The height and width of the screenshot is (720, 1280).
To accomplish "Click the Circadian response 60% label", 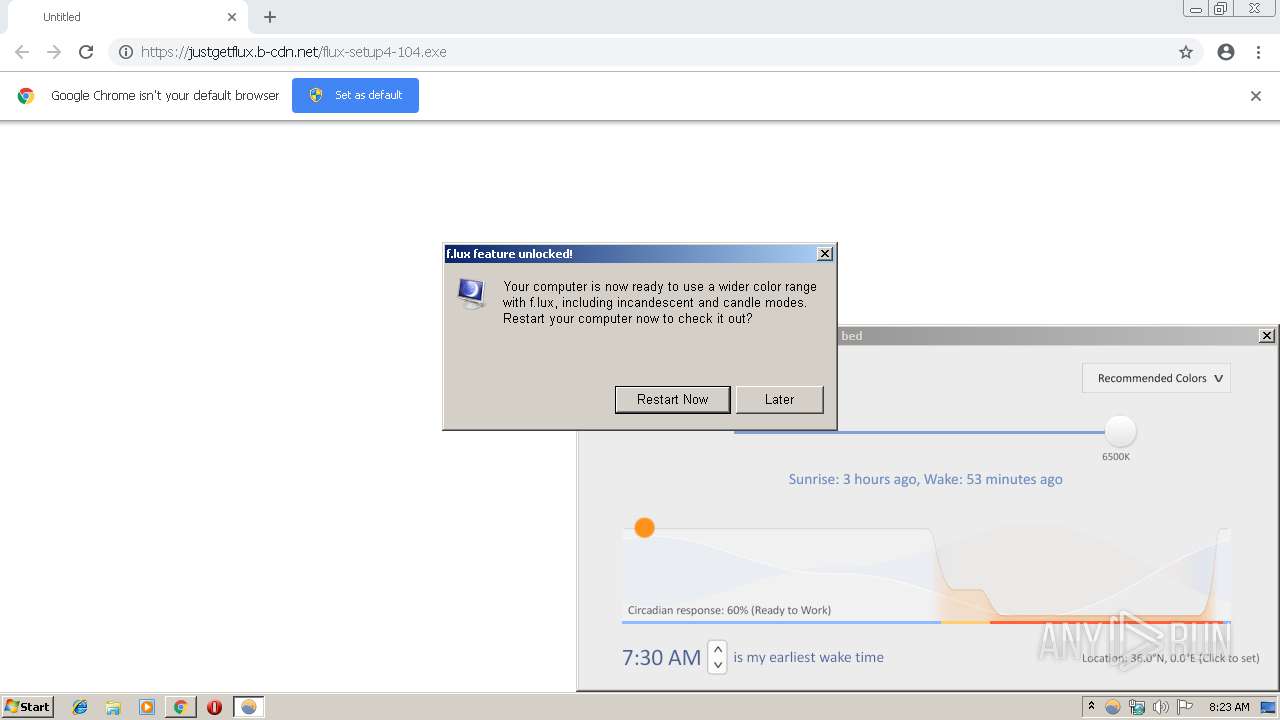I will pos(729,610).
